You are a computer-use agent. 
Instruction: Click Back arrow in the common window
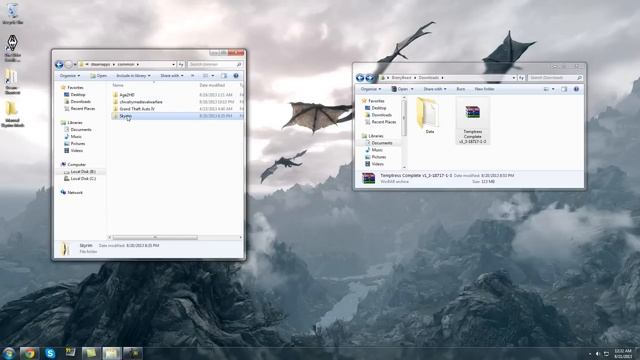point(59,64)
